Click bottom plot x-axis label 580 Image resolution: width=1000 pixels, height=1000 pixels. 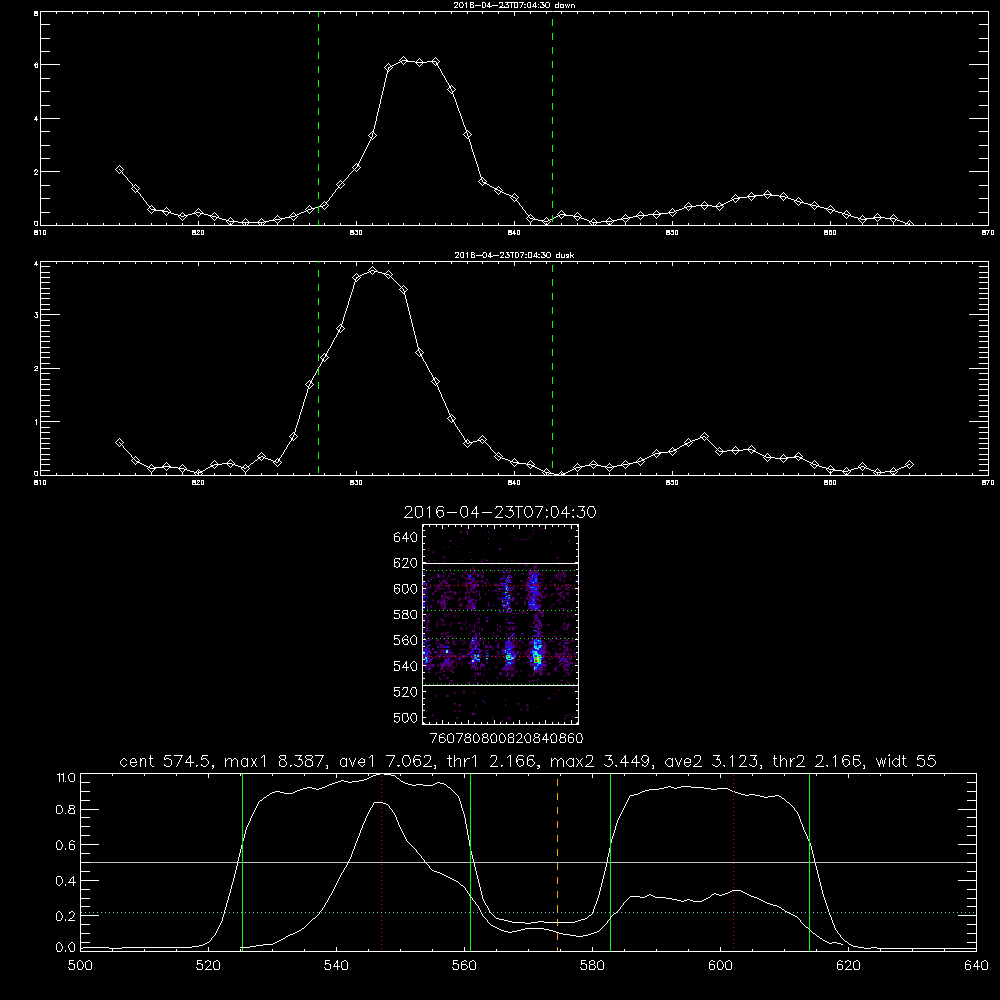(592, 966)
